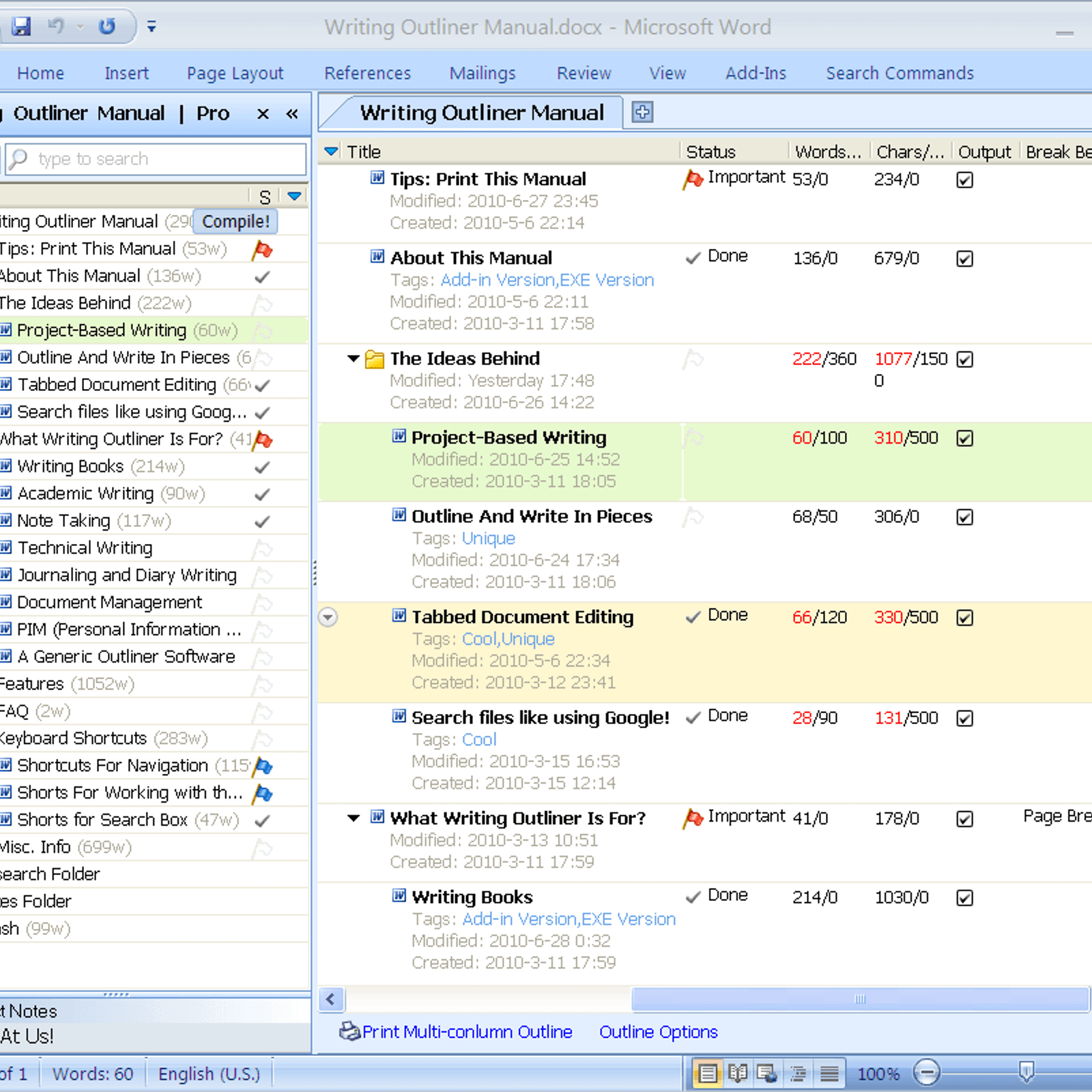Image resolution: width=1092 pixels, height=1092 pixels.
Task: Click the empty flag beside Technical Writing
Action: pyautogui.click(x=262, y=549)
